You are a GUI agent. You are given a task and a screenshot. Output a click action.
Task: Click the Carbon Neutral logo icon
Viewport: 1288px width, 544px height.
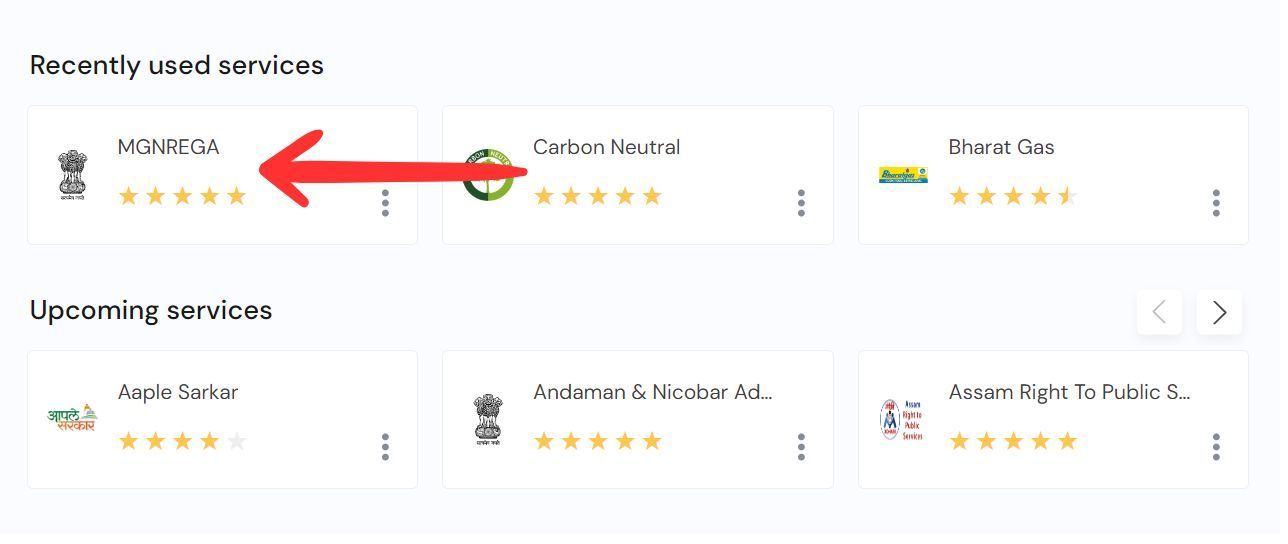(x=487, y=175)
